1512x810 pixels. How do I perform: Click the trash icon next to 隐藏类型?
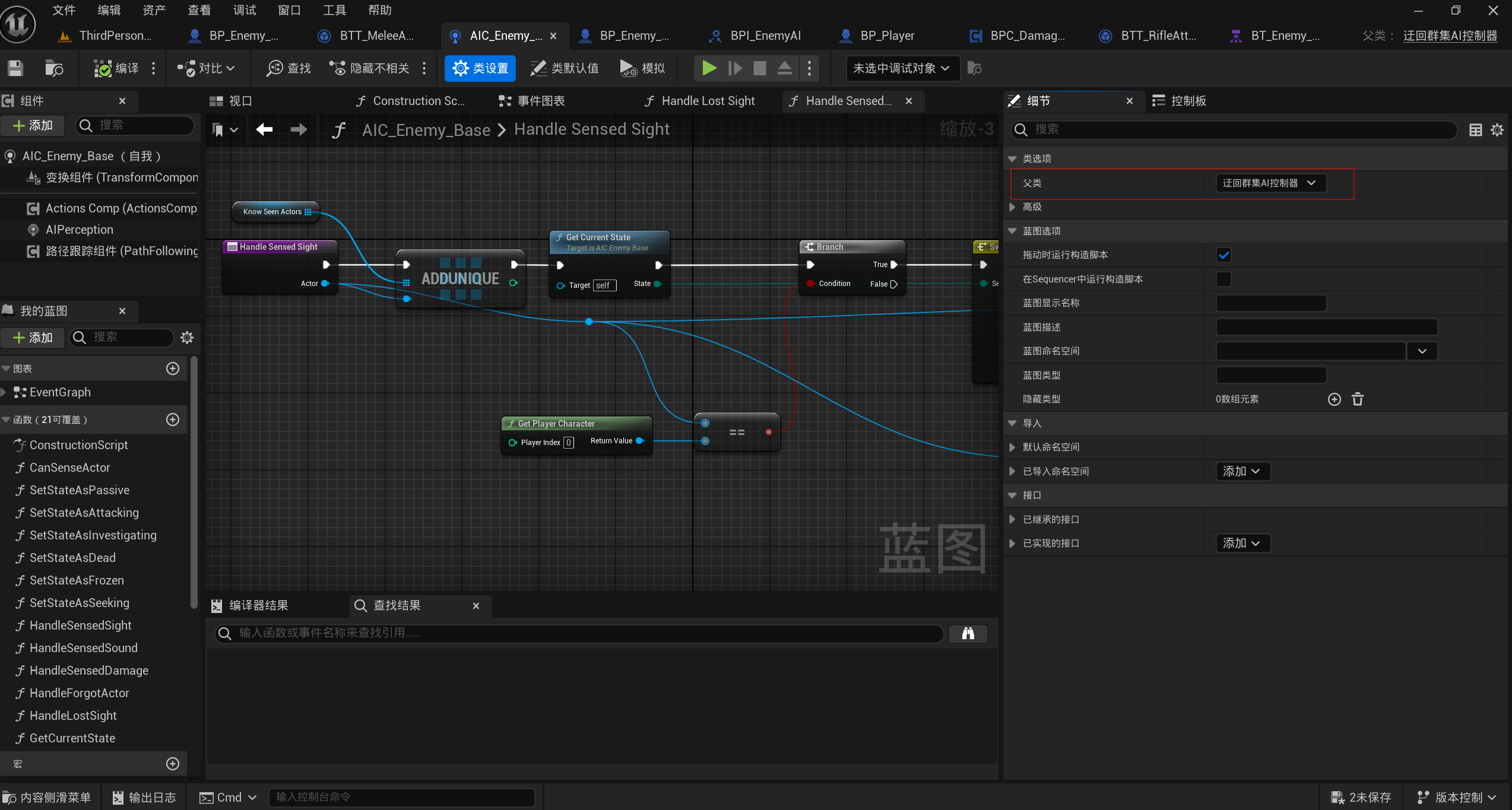point(1357,399)
